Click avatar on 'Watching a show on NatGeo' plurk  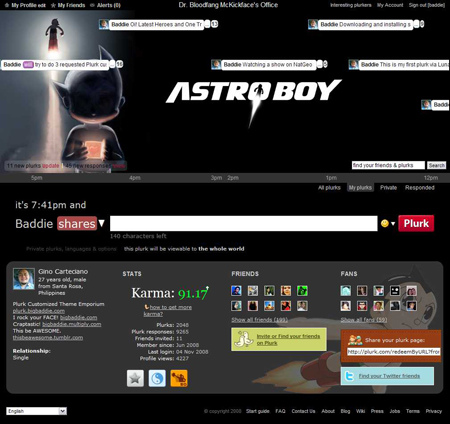tap(216, 64)
